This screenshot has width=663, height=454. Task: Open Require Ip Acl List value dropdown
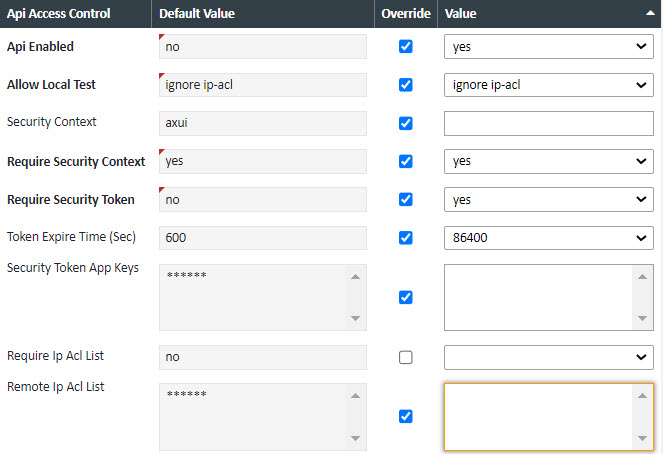click(548, 357)
